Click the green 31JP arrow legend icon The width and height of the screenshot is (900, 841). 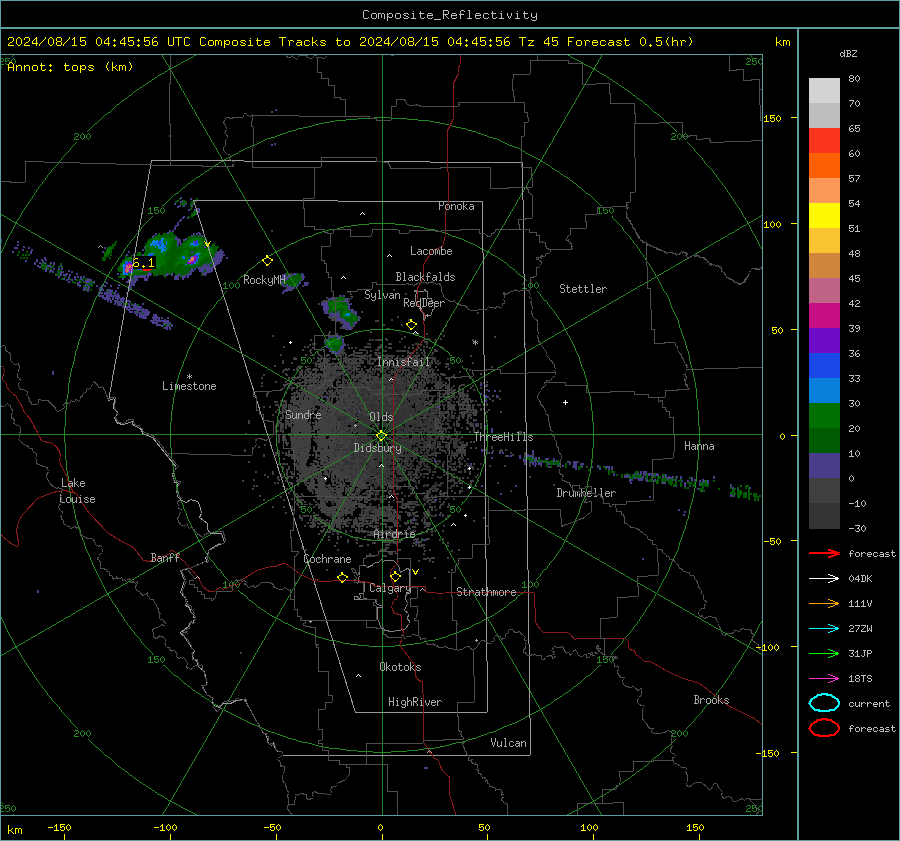click(x=824, y=653)
